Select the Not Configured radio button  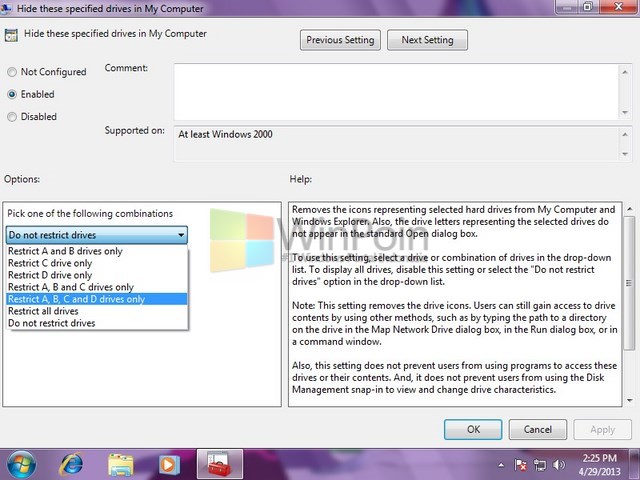pos(12,72)
